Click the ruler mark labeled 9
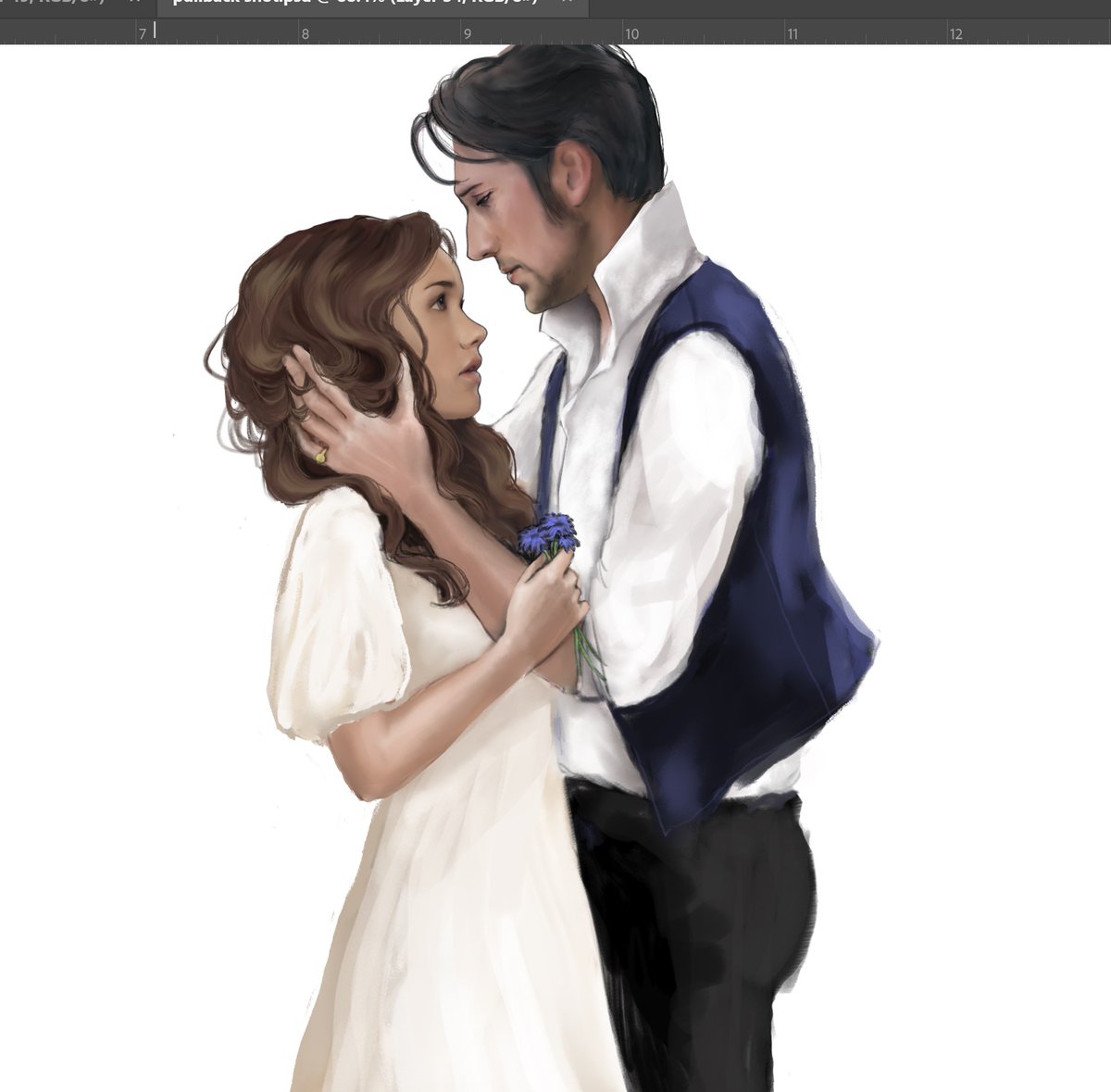 (x=468, y=34)
